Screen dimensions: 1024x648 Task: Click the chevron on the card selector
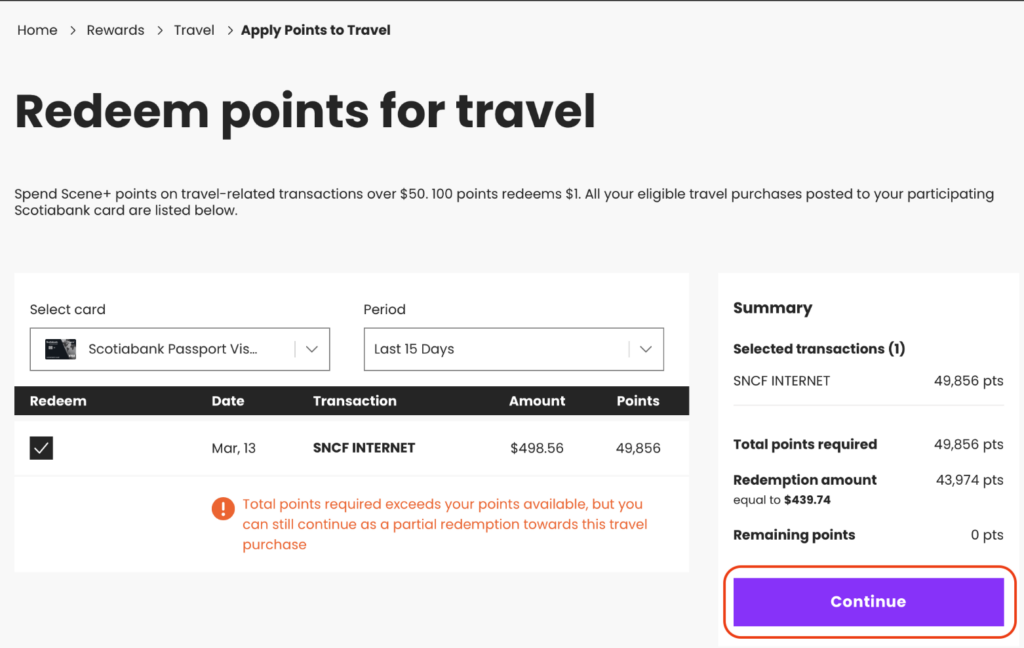(314, 349)
